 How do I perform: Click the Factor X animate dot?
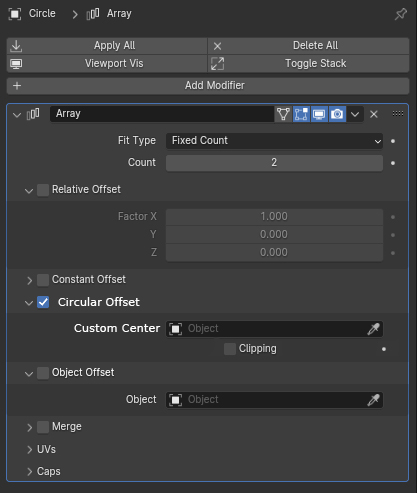tap(393, 217)
